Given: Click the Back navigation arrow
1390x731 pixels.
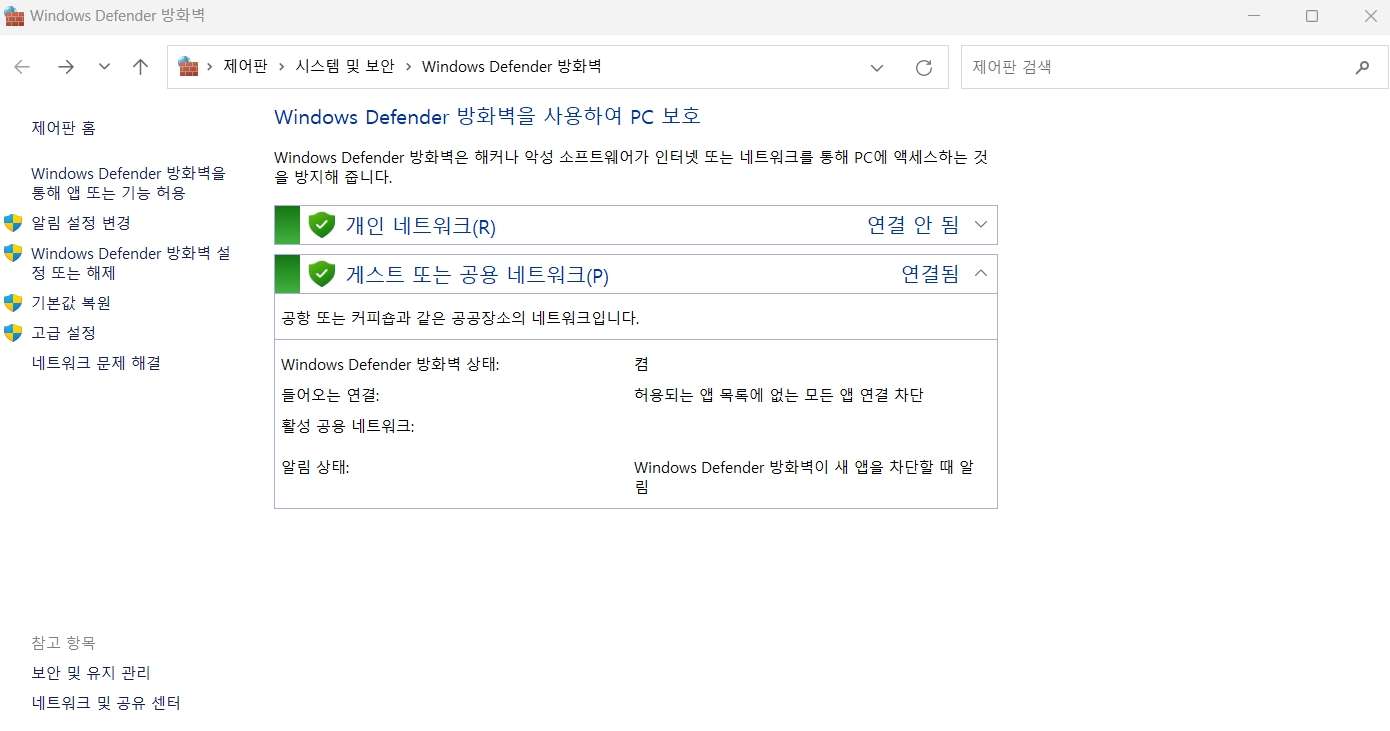Looking at the screenshot, I should click(x=22, y=67).
